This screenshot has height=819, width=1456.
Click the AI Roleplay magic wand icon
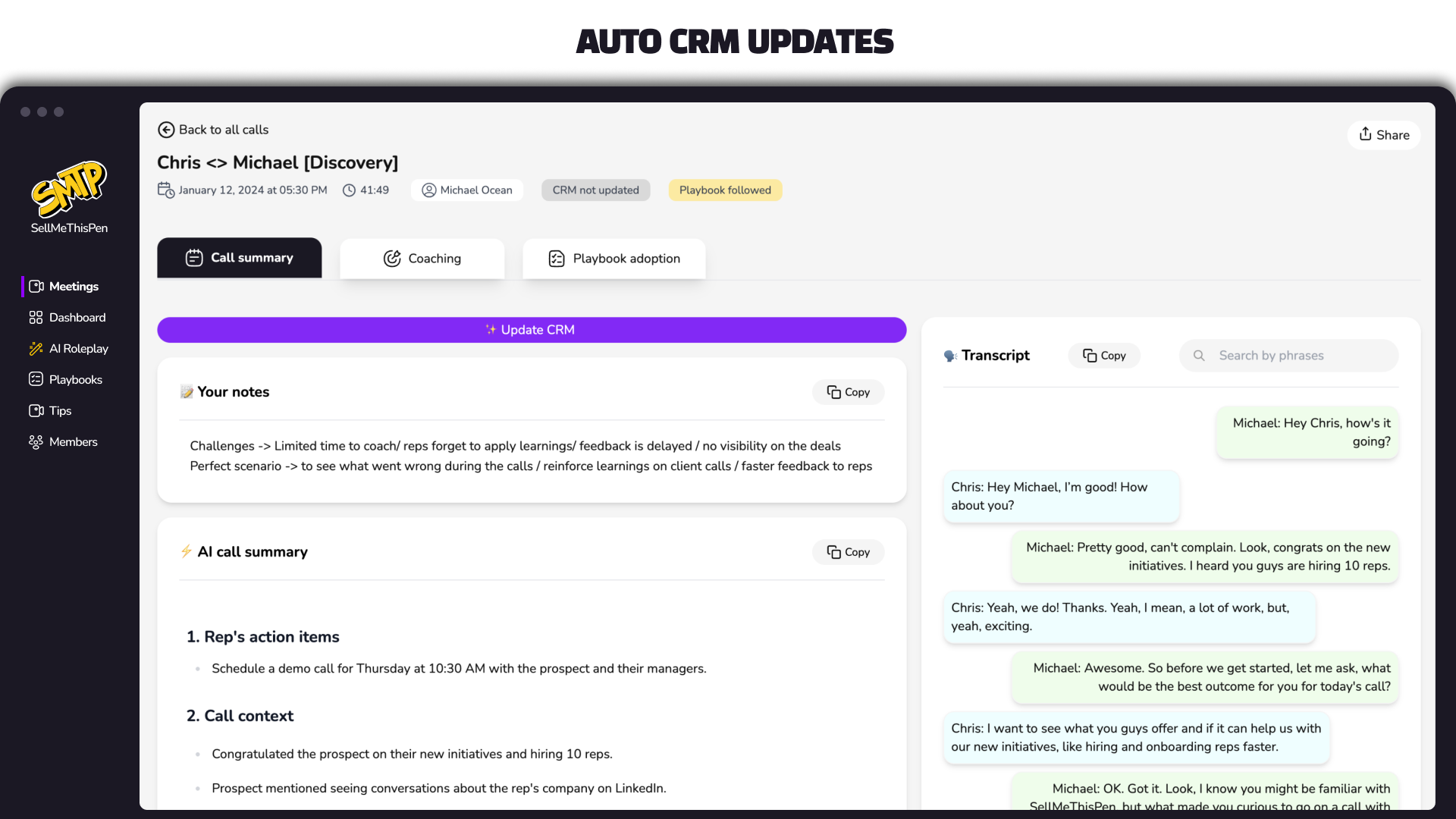click(36, 349)
